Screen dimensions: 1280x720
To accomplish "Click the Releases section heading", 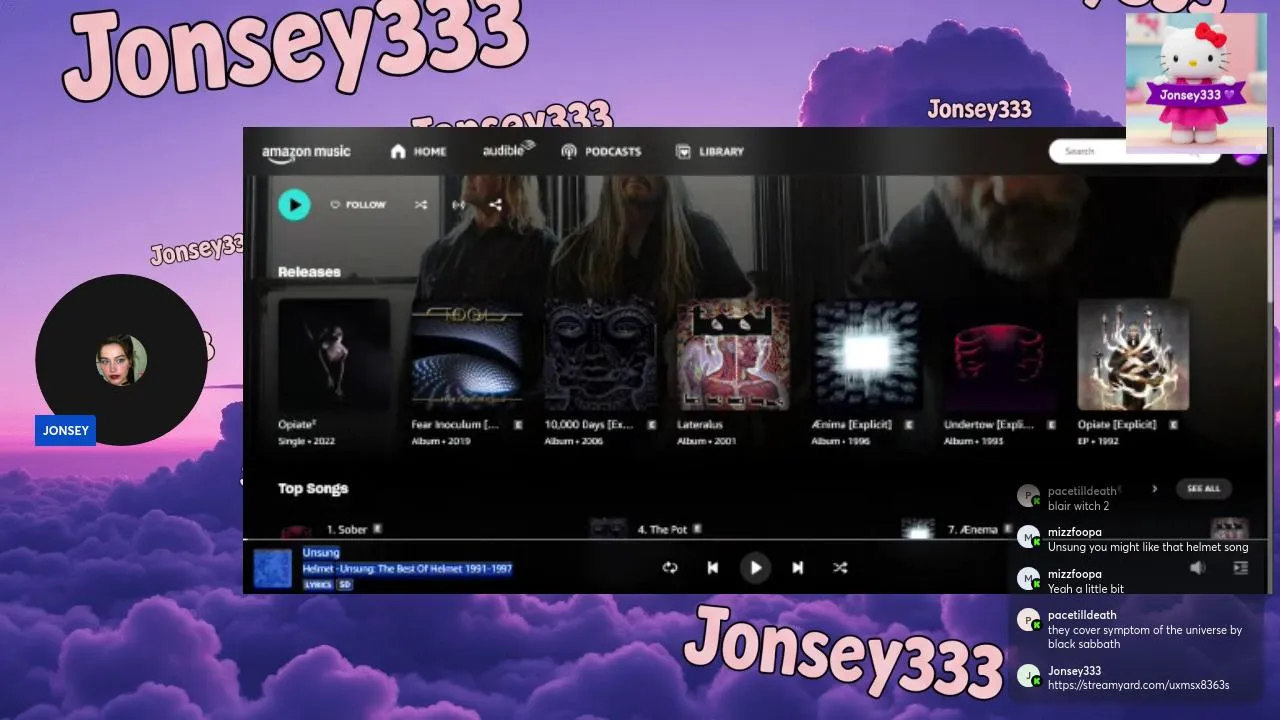I will point(309,272).
